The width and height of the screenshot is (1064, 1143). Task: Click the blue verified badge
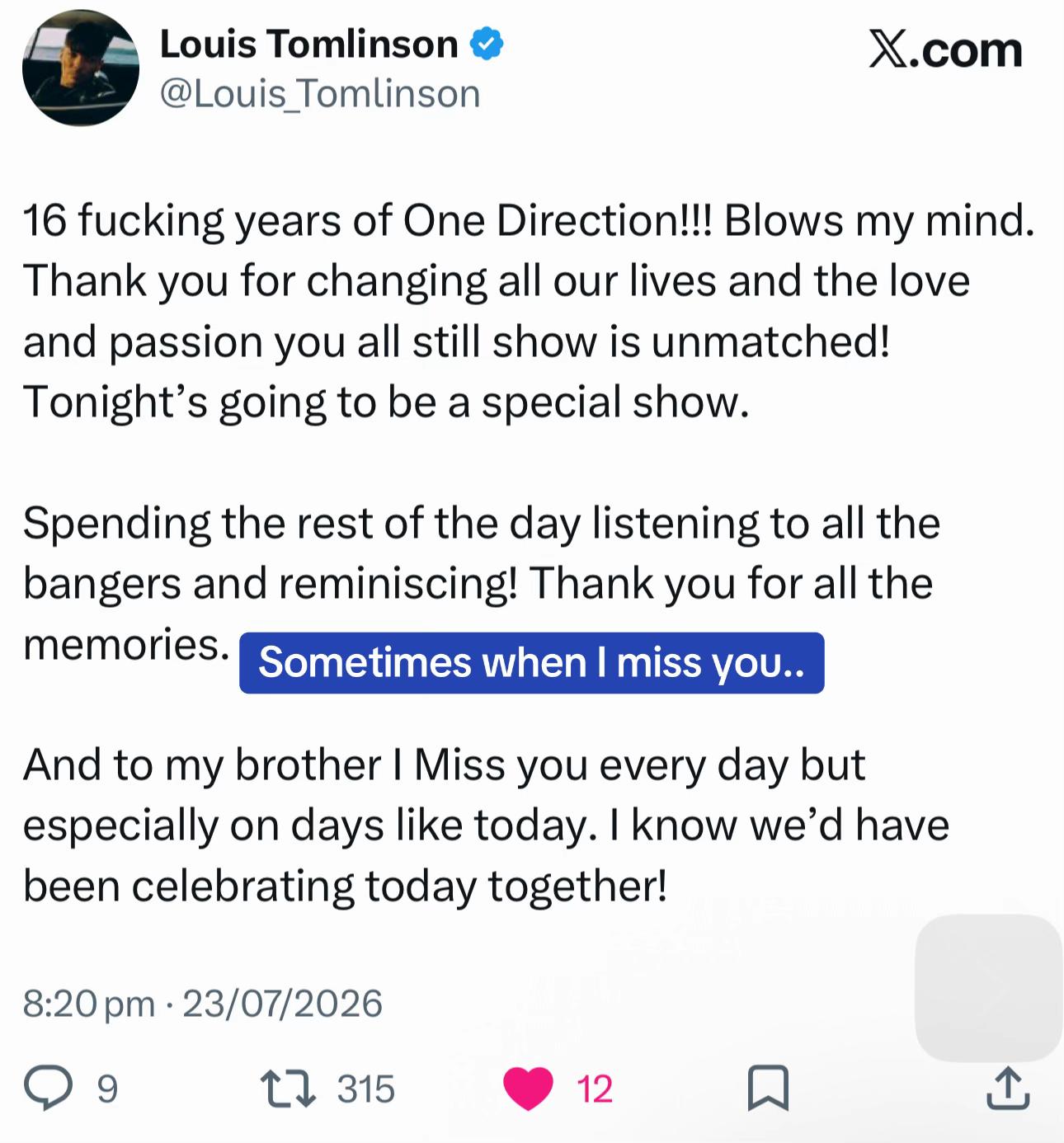[x=487, y=44]
